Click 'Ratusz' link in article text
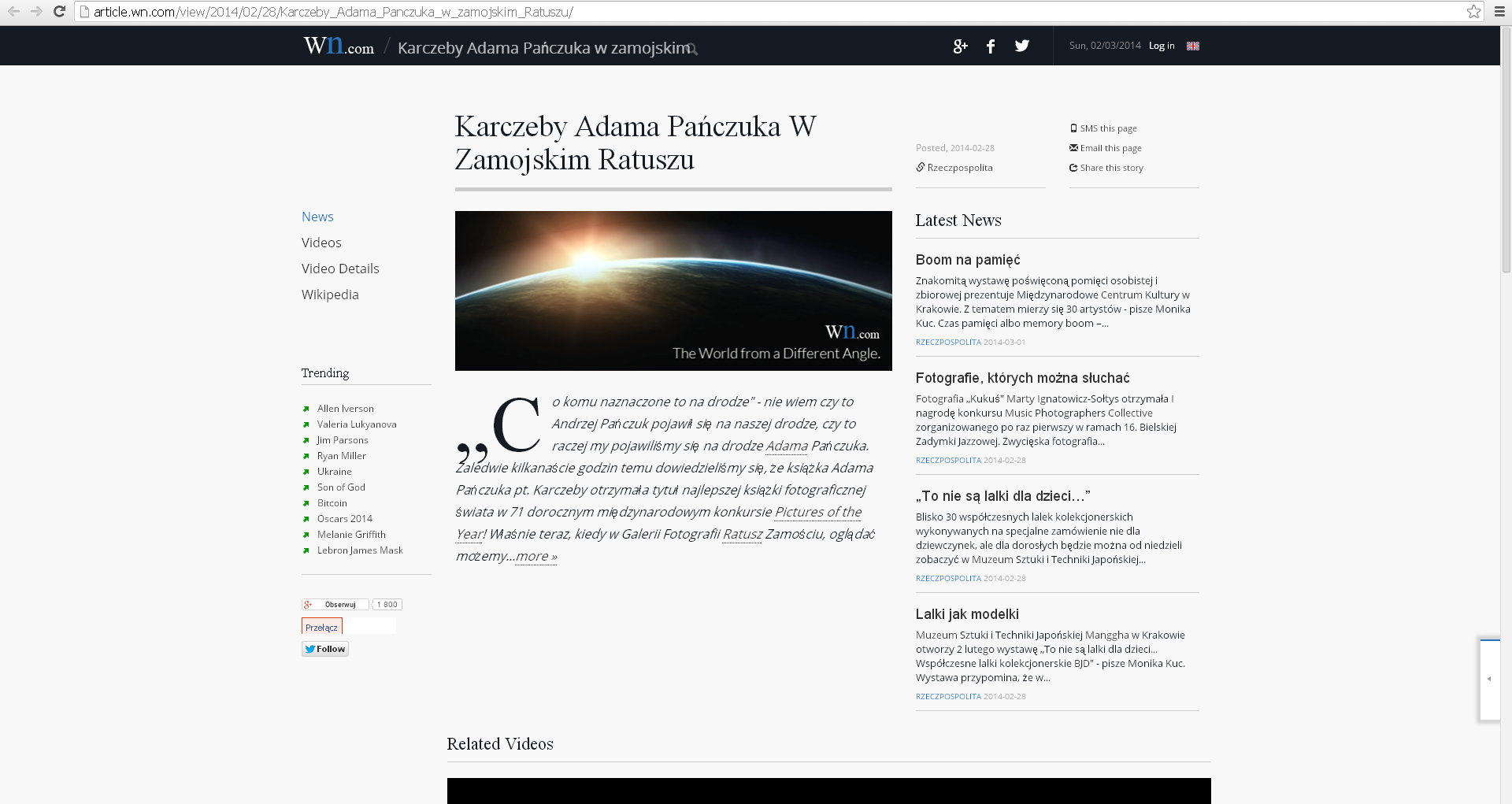 743,534
